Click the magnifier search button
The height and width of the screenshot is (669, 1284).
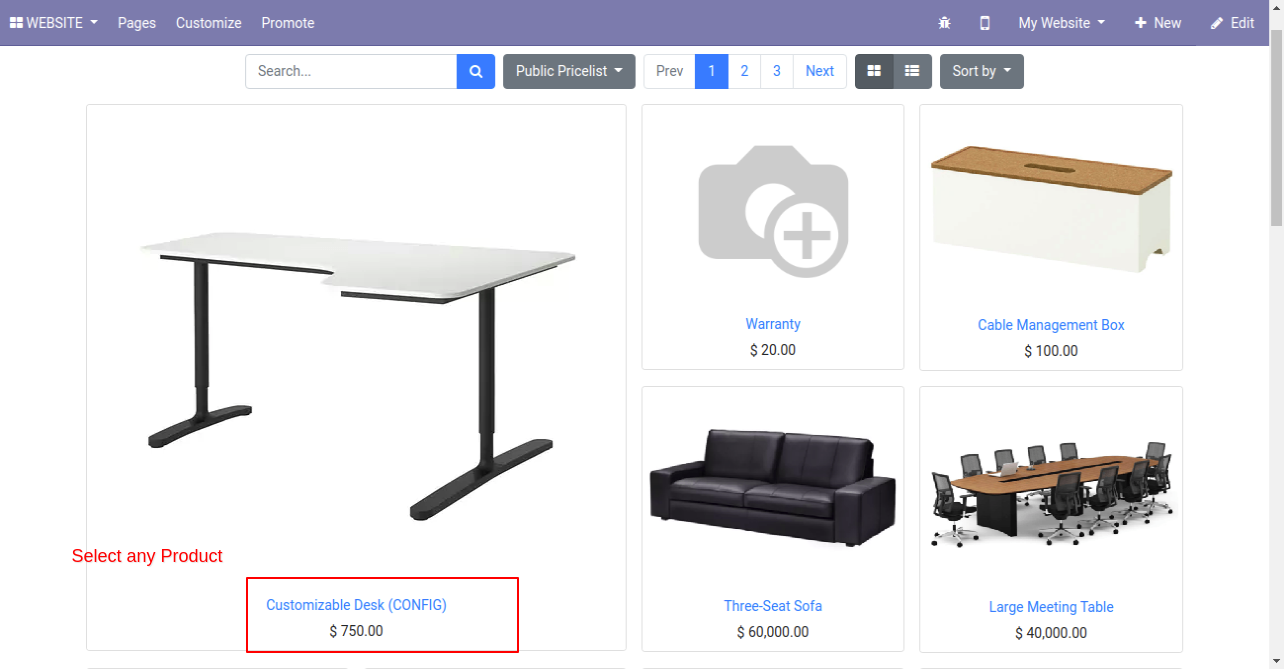coord(476,71)
